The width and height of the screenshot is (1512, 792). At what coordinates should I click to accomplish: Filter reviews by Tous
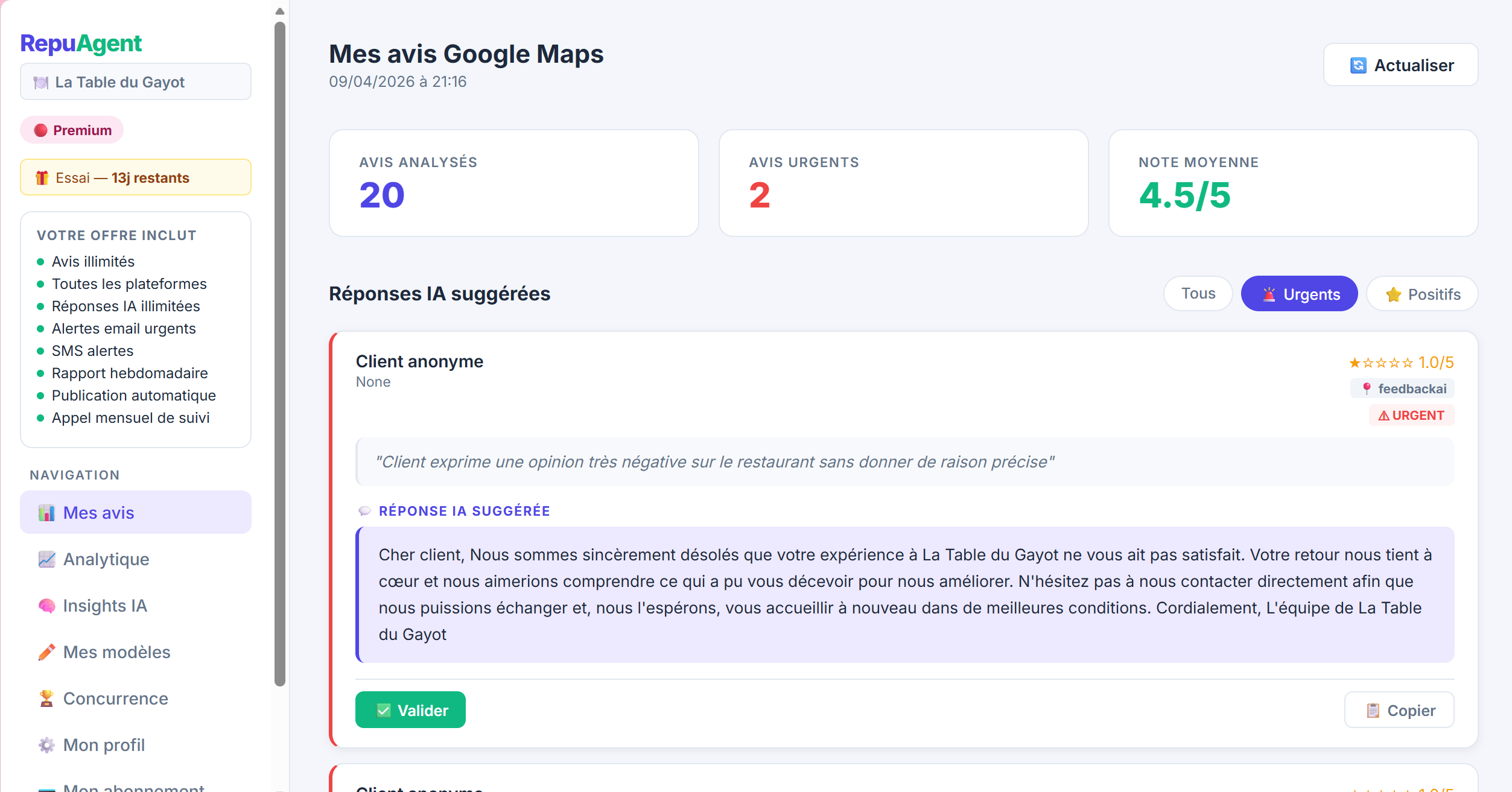tap(1198, 294)
